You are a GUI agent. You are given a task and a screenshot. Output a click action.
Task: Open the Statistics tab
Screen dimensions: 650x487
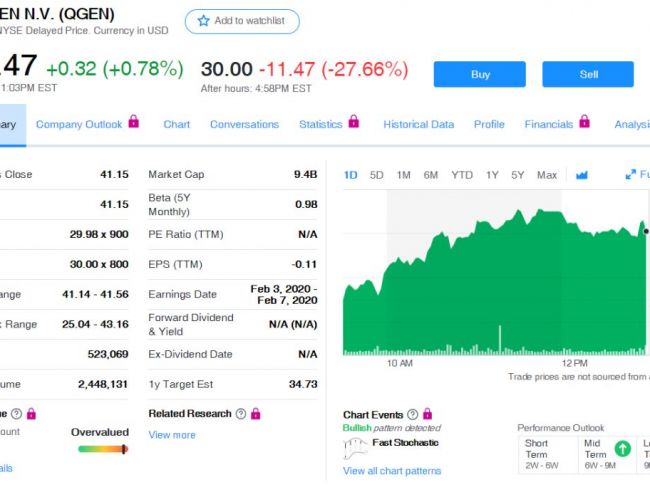321,124
